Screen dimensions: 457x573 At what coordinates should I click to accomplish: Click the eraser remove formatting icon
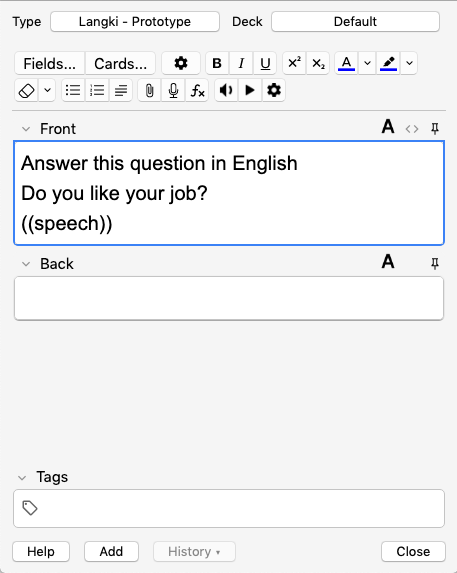pos(27,90)
